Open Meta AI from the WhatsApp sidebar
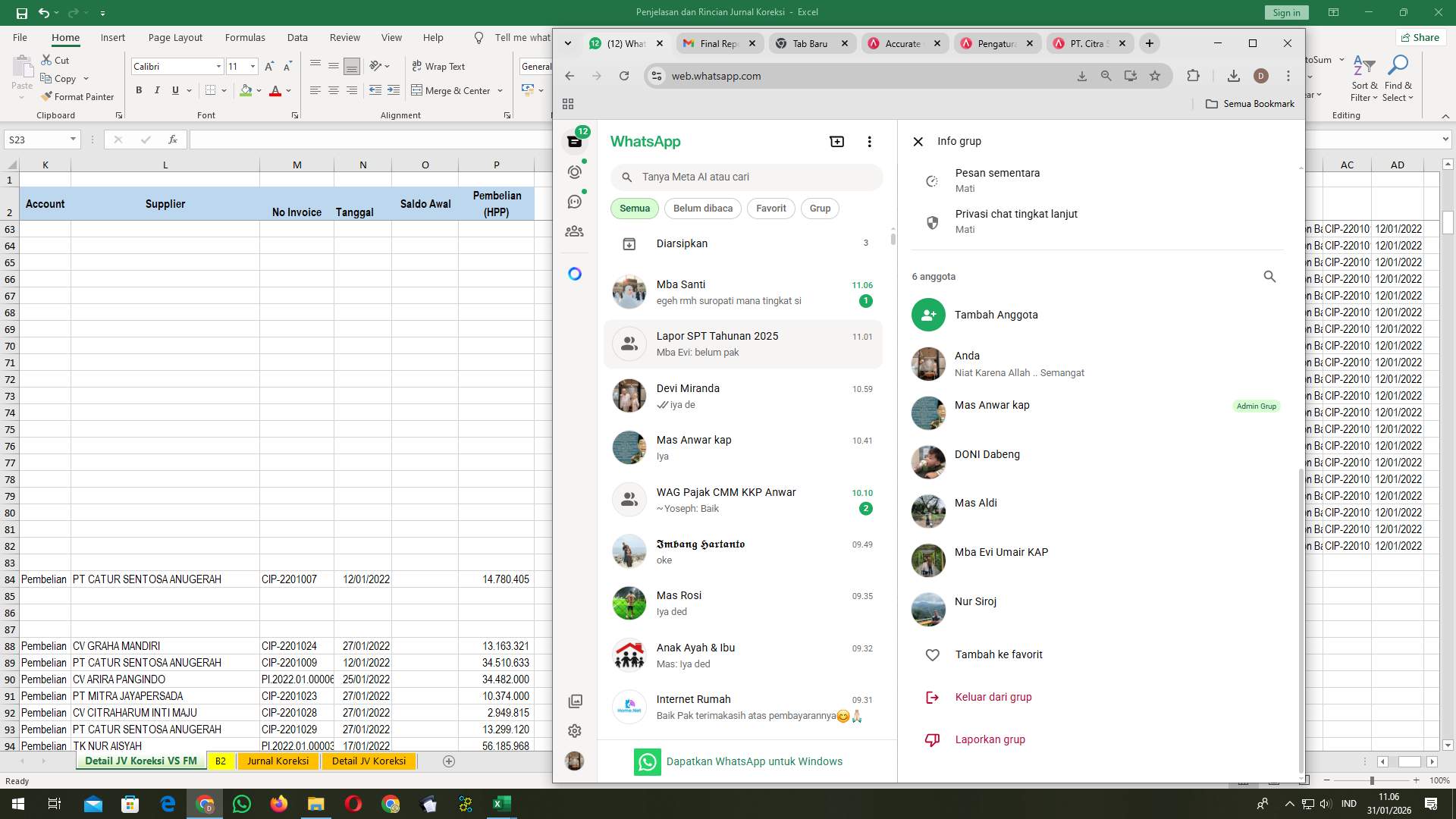 [574, 273]
